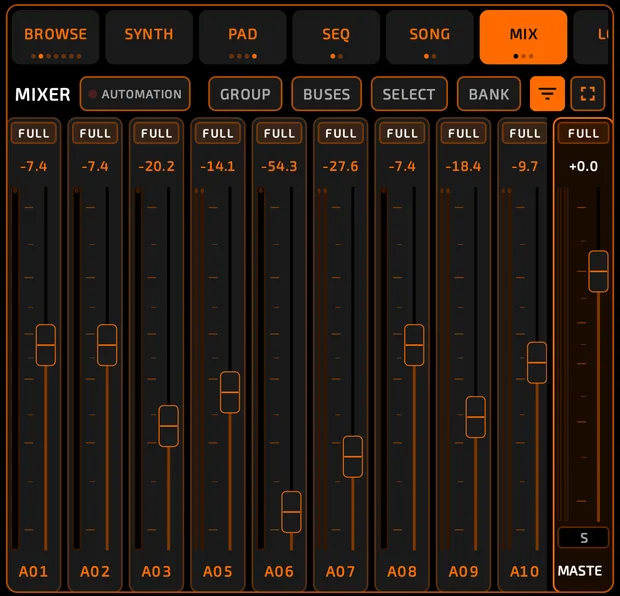Open the BROWSE tab
Screen dimensions: 620x596
[55, 37]
